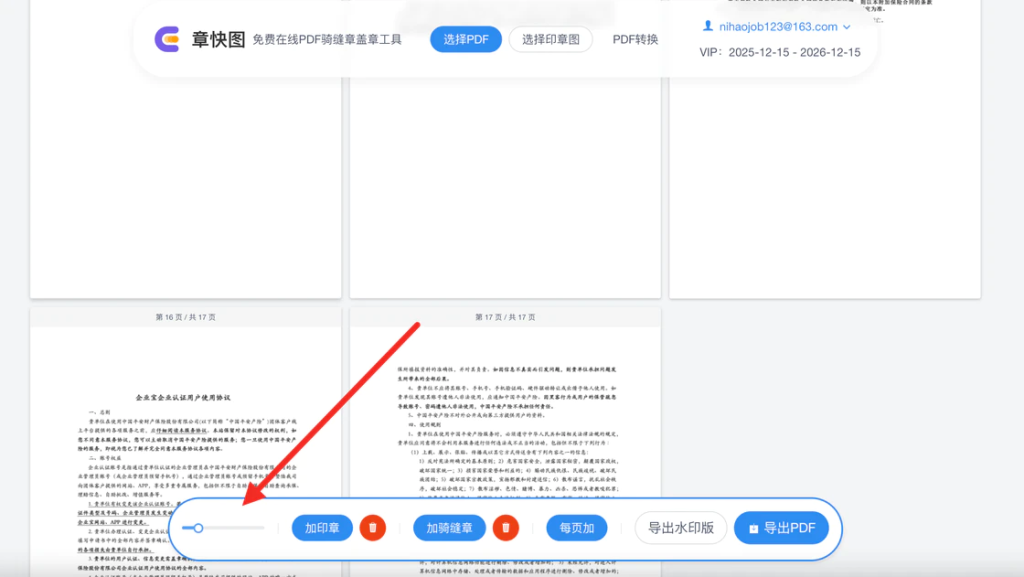The image size is (1024, 577).
Task: Export the watermarked version with 导出水印版
Action: pyautogui.click(x=680, y=528)
